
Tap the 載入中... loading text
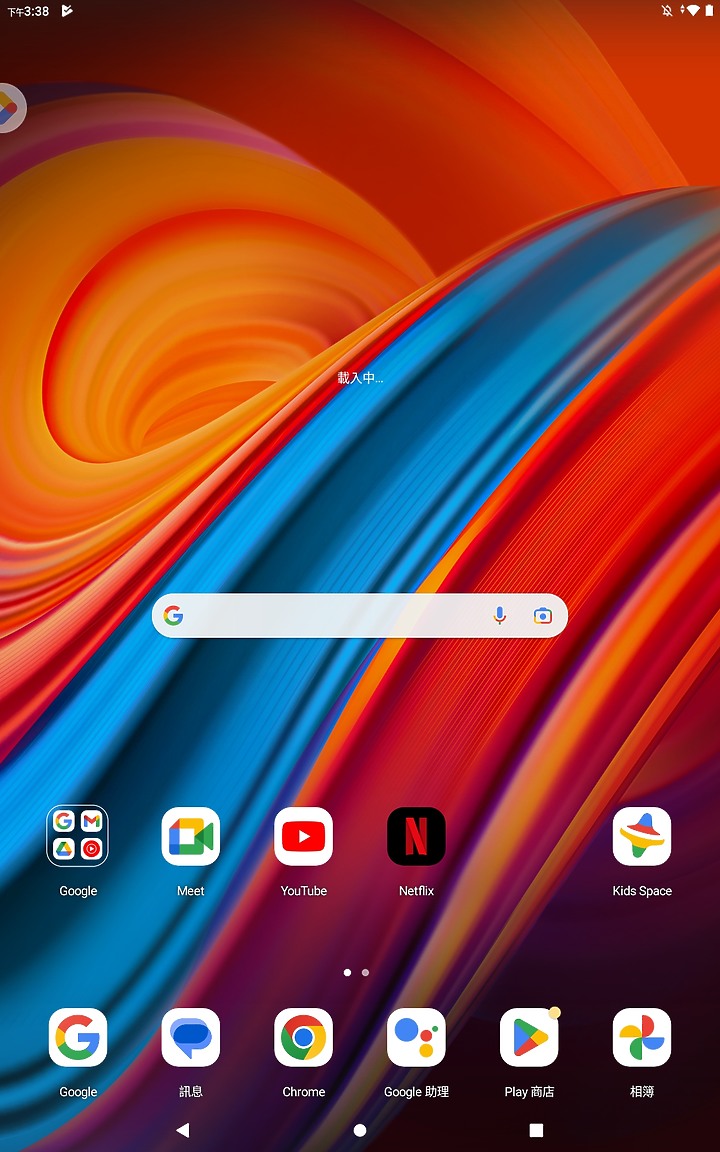360,378
